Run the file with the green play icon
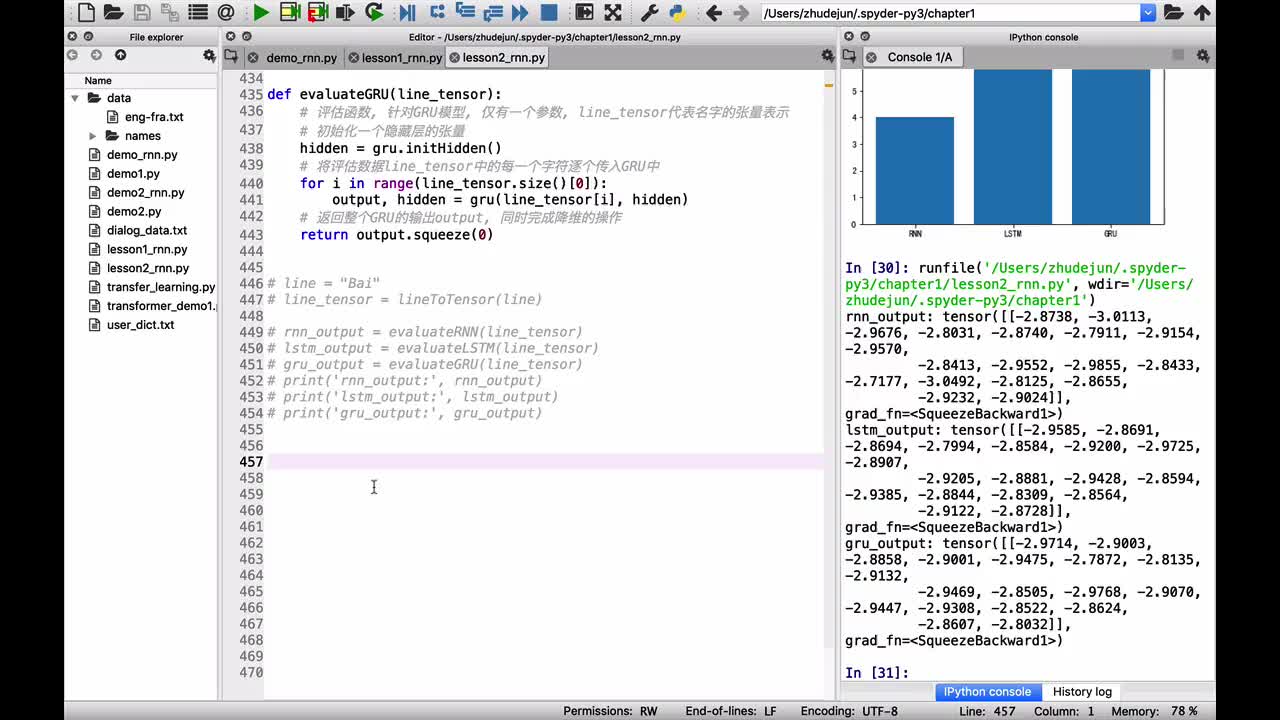Viewport: 1280px width, 720px height. tap(261, 13)
